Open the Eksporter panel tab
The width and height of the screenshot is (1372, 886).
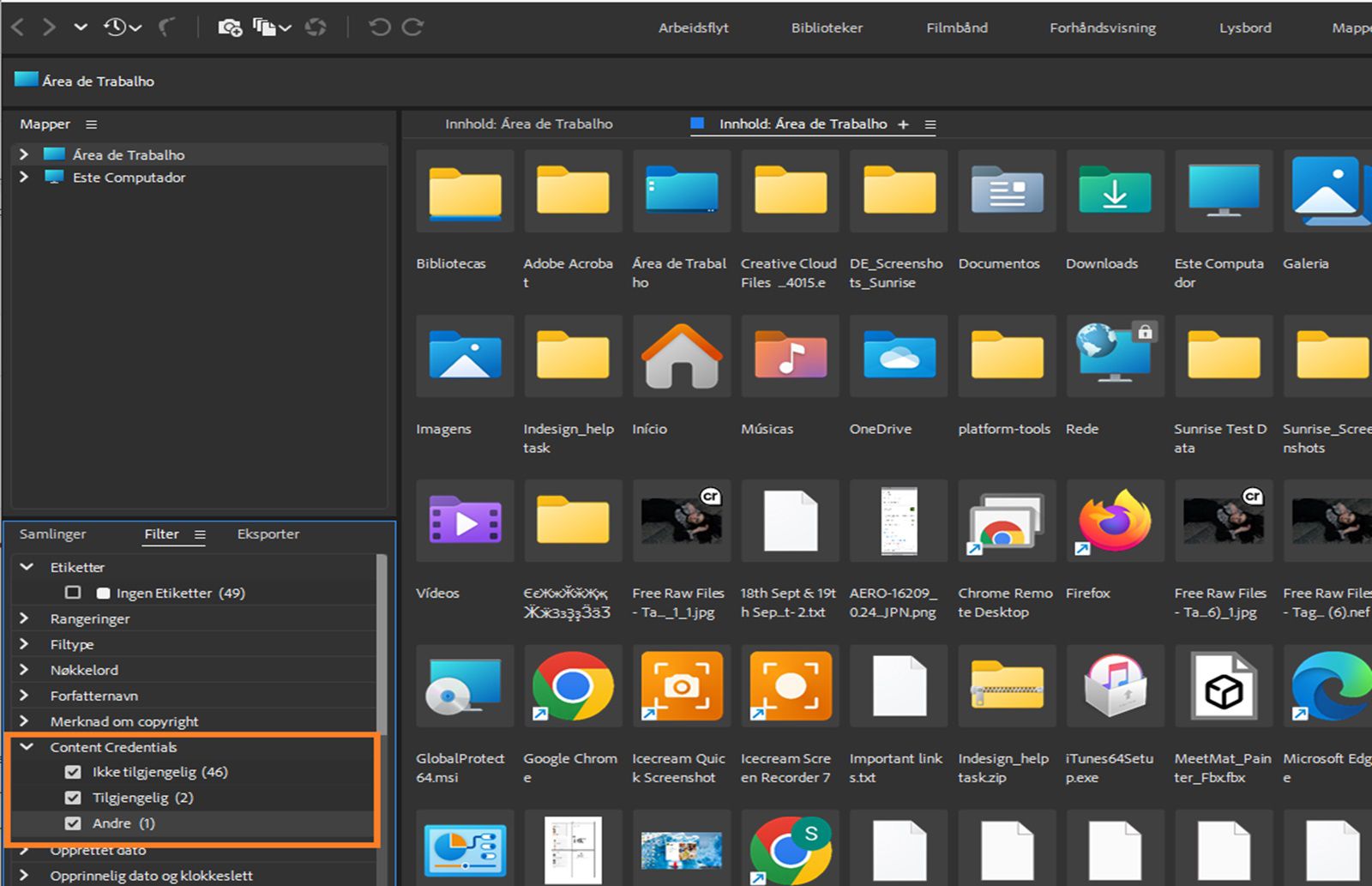(x=268, y=534)
